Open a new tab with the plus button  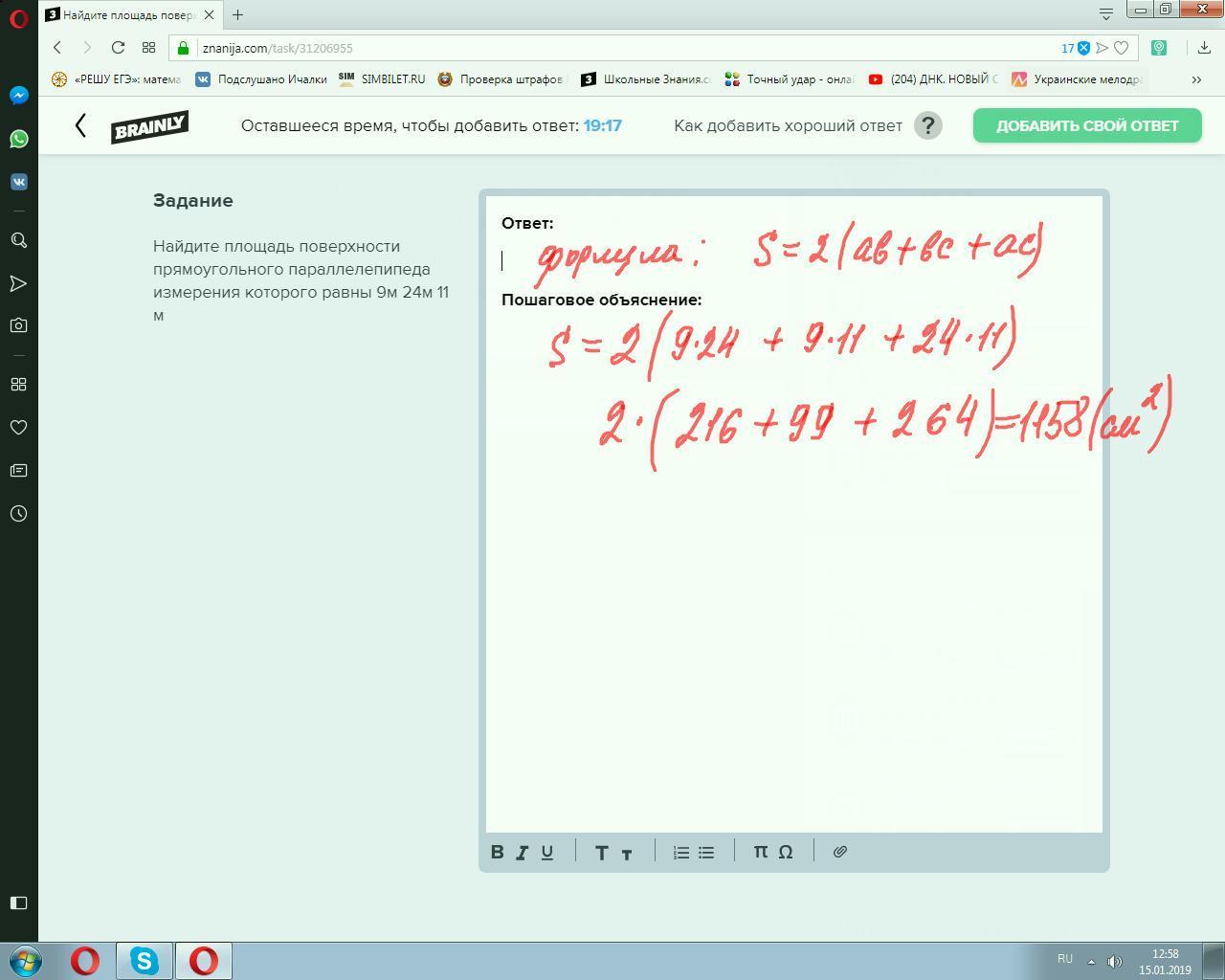237,14
